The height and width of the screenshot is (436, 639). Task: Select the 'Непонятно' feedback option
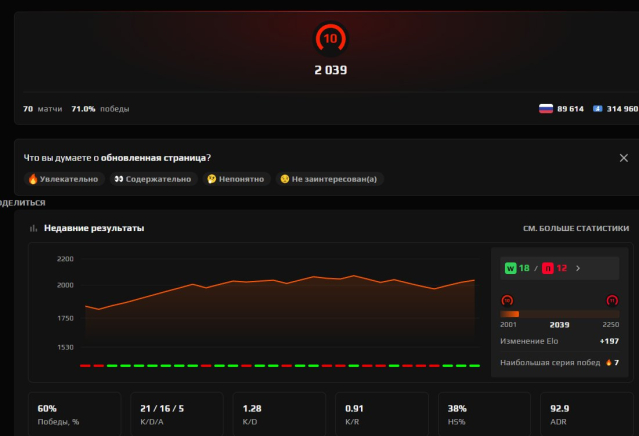[x=235, y=179]
